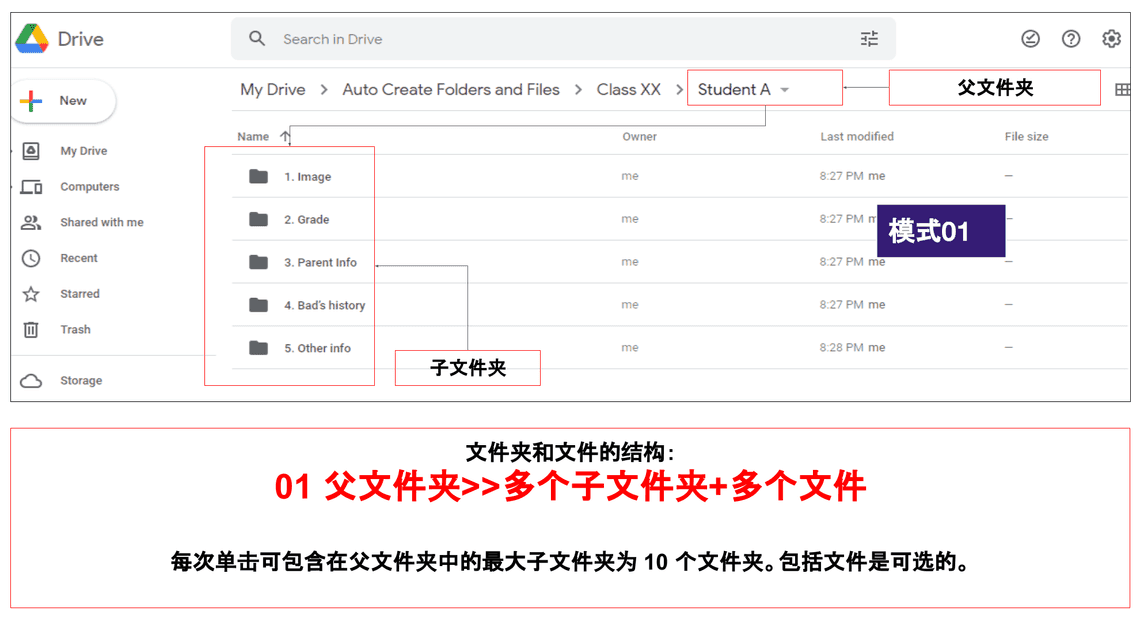Expand the Computers tree in sidebar
Screen dimensions: 1140x622
tap(13, 187)
